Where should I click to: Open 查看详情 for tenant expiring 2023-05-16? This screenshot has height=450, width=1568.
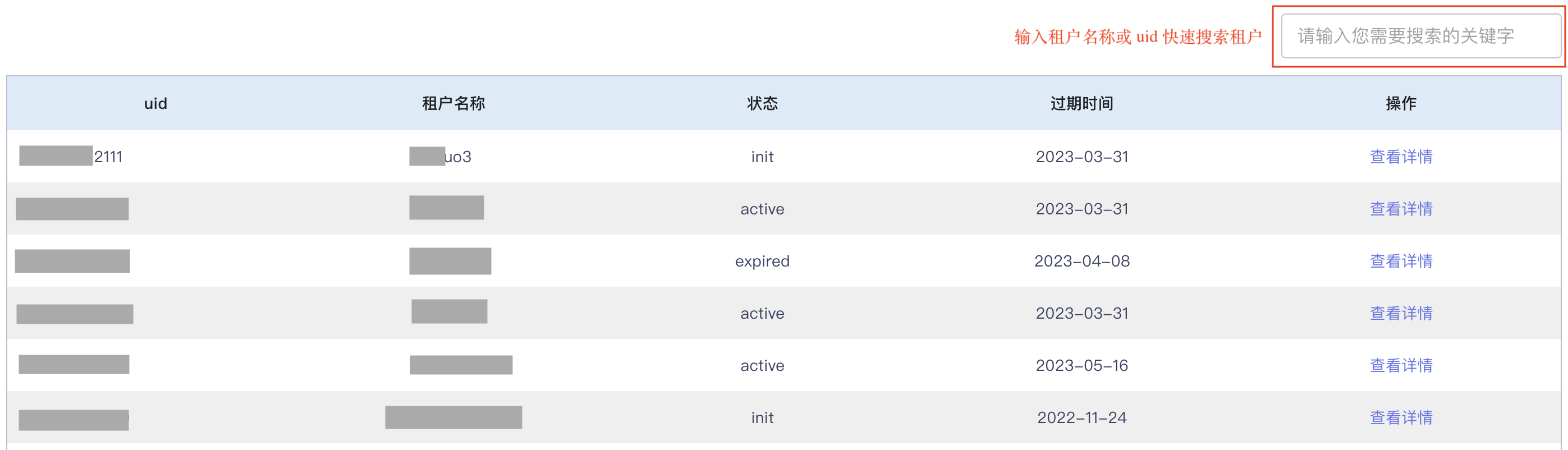[x=1401, y=365]
